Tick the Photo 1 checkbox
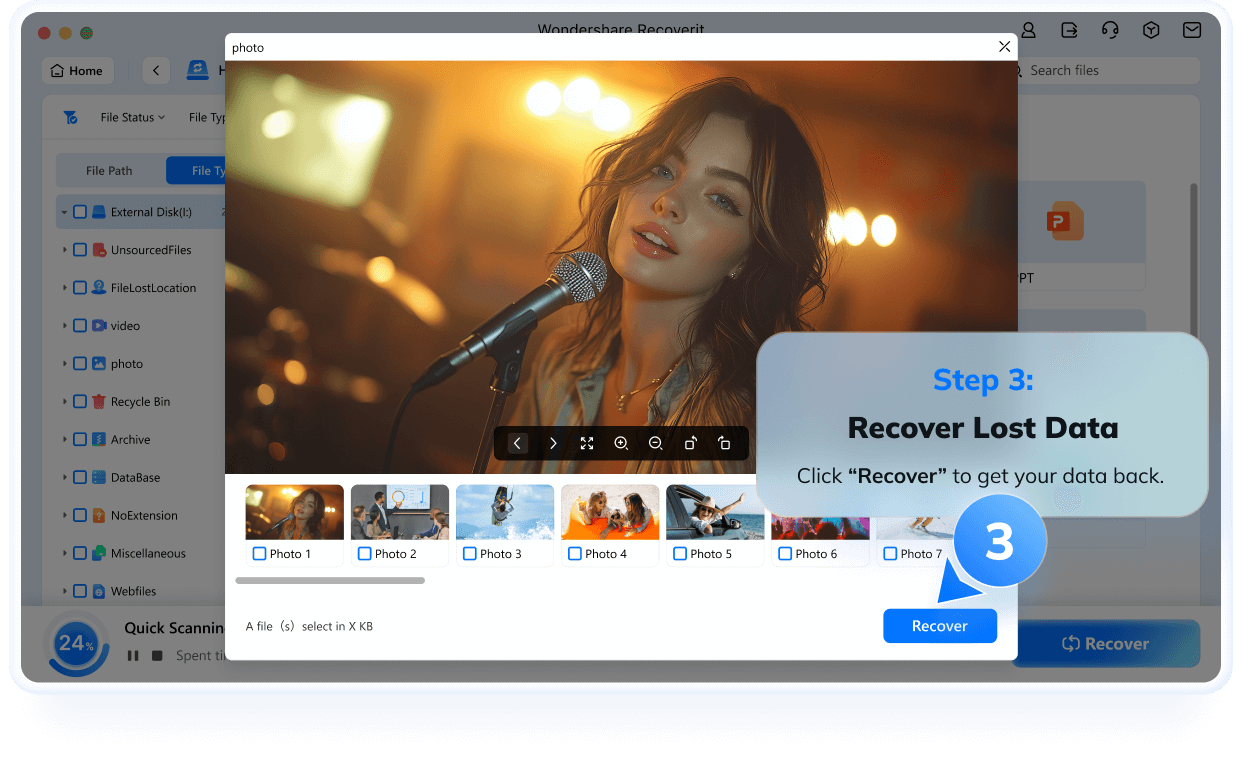Screen dimensions: 1242x764 260,553
